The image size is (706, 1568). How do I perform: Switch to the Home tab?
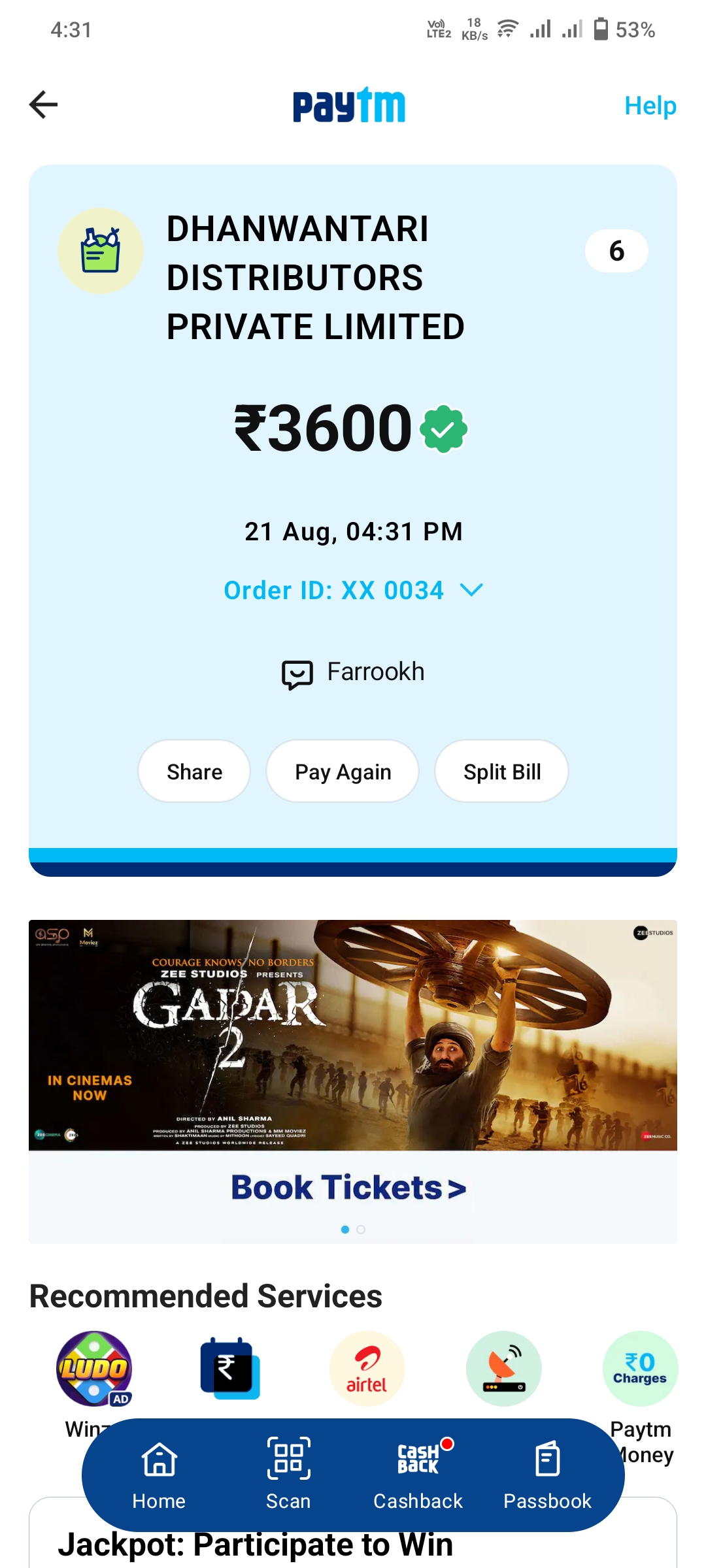pos(159,1475)
